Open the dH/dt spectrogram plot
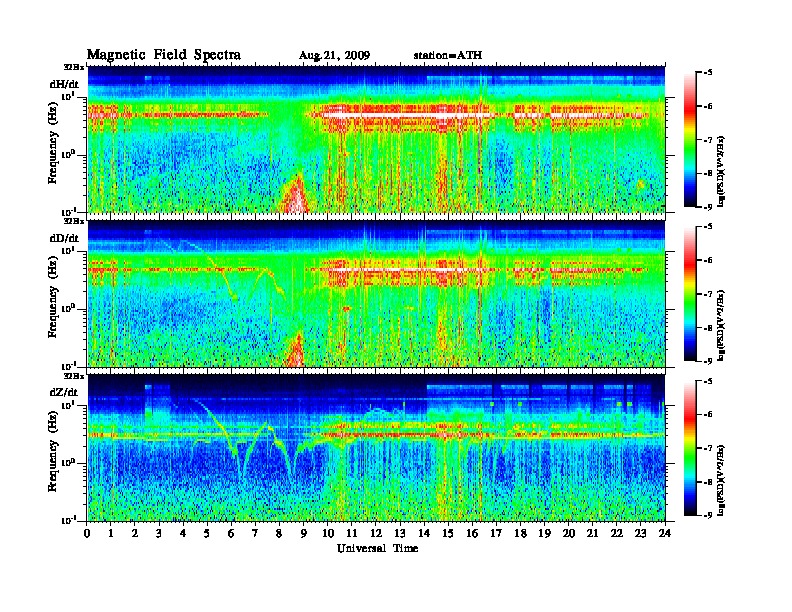 (x=376, y=139)
